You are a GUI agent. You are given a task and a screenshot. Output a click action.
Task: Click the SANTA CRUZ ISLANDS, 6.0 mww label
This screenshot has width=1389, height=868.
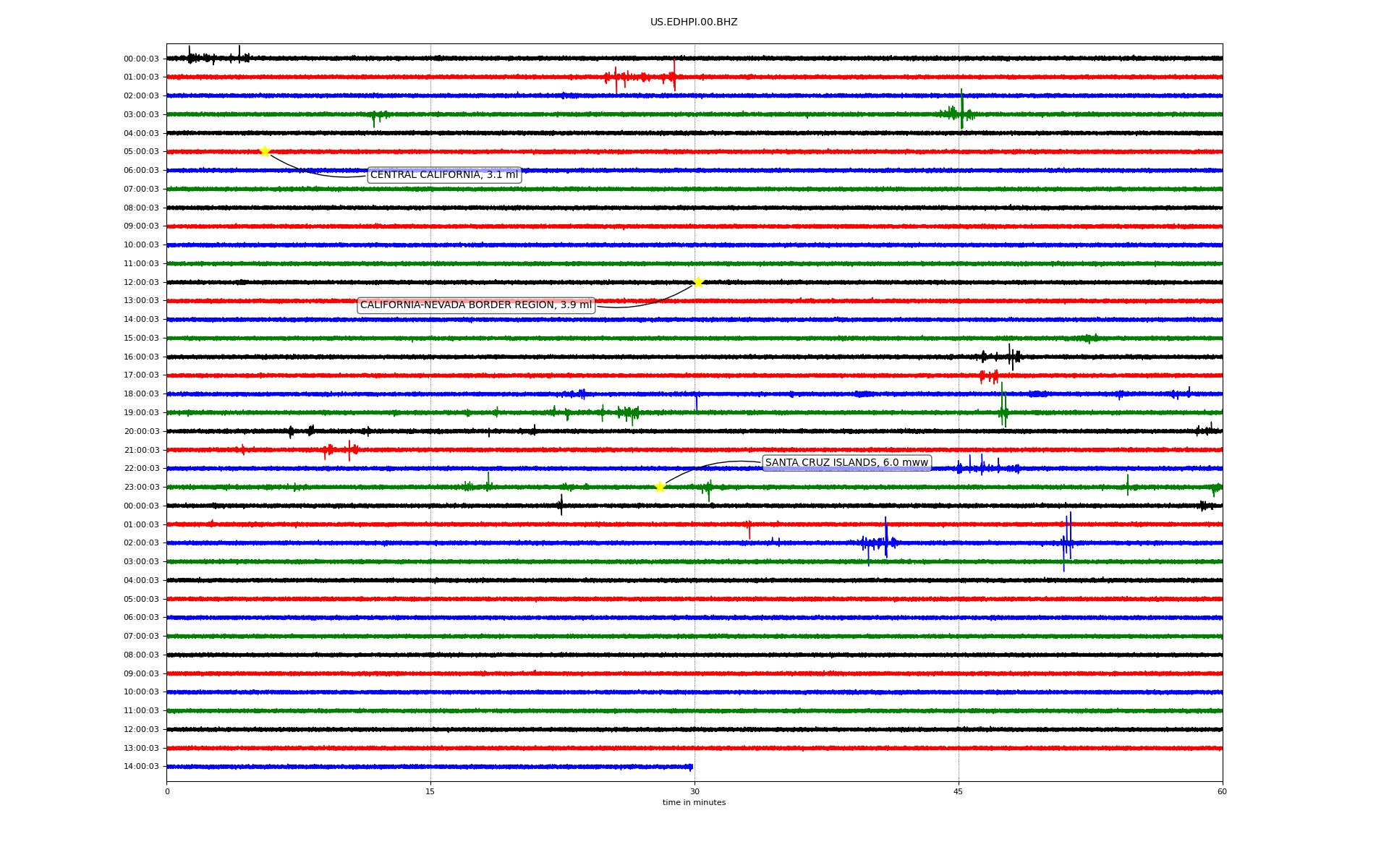(x=846, y=463)
